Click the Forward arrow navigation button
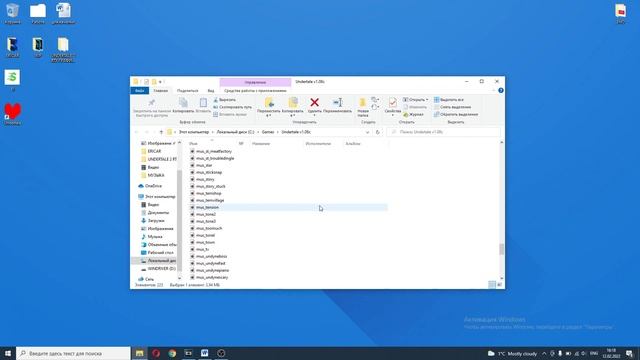The width and height of the screenshot is (640, 360). coord(147,132)
